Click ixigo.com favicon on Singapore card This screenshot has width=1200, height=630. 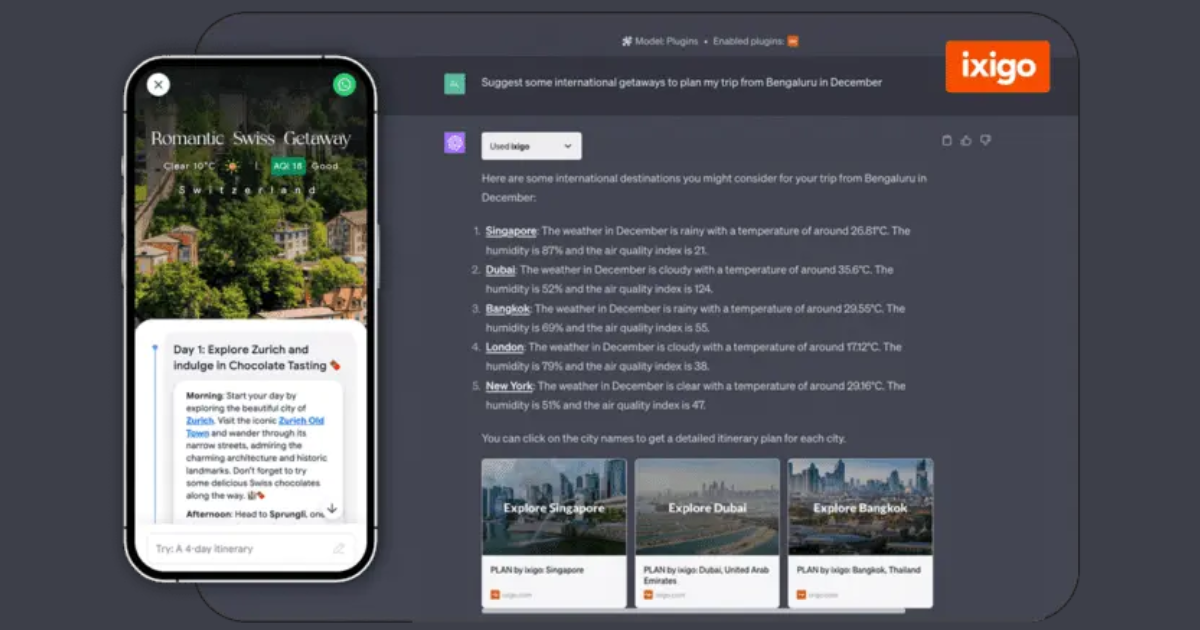[494, 595]
